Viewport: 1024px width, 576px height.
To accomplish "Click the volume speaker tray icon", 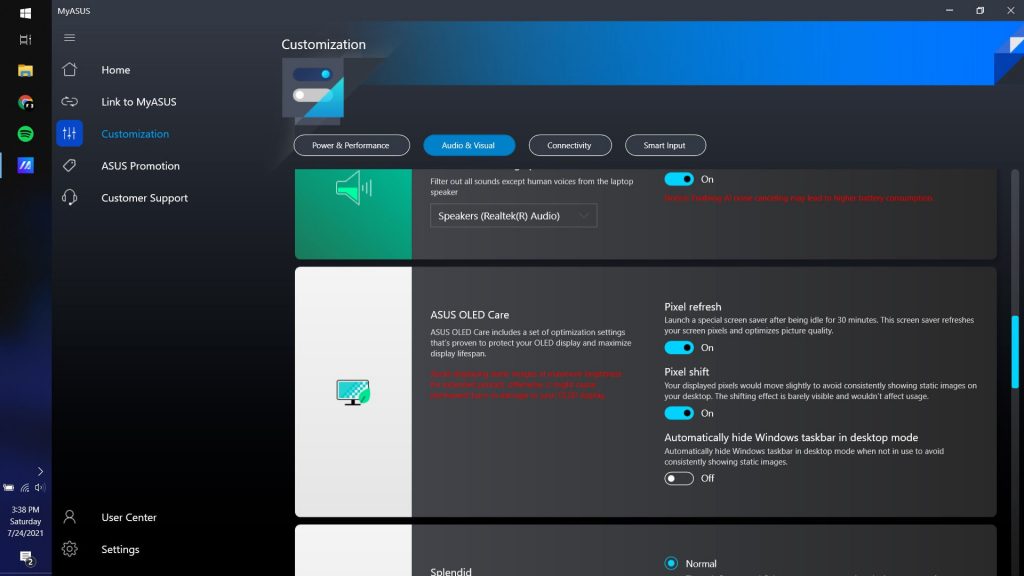I will tap(40, 488).
